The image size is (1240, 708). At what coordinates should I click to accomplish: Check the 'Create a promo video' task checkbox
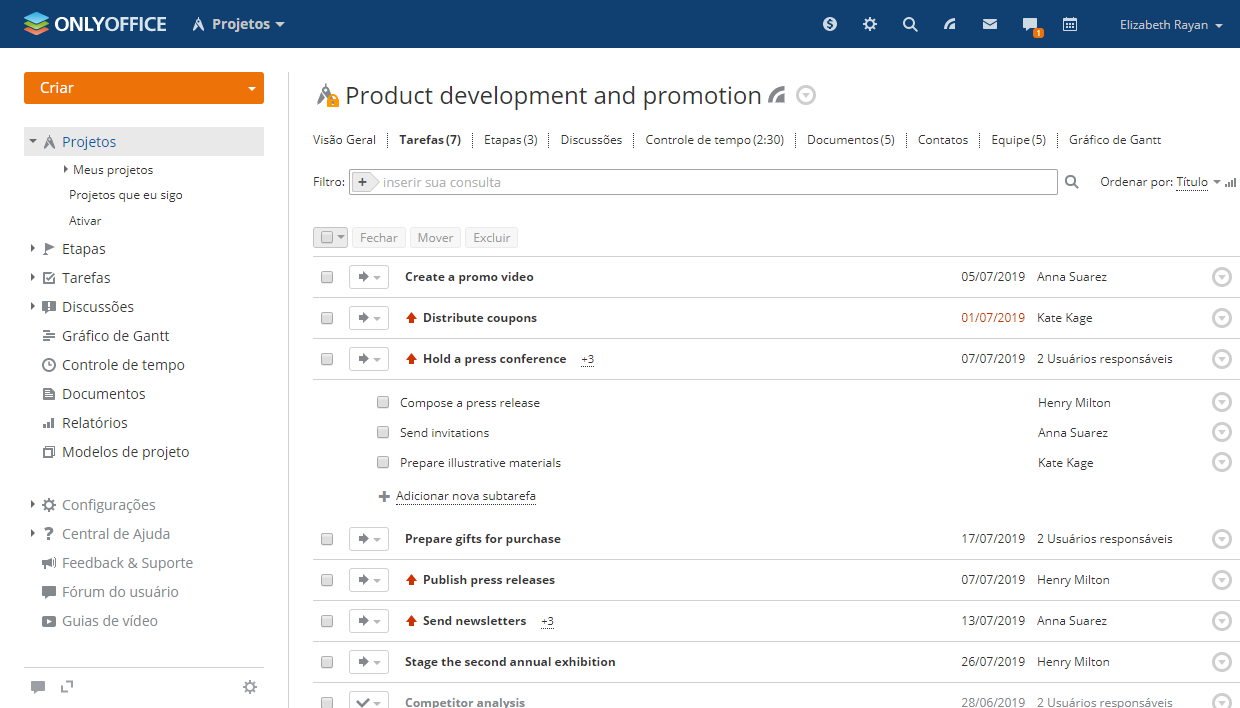tap(327, 277)
